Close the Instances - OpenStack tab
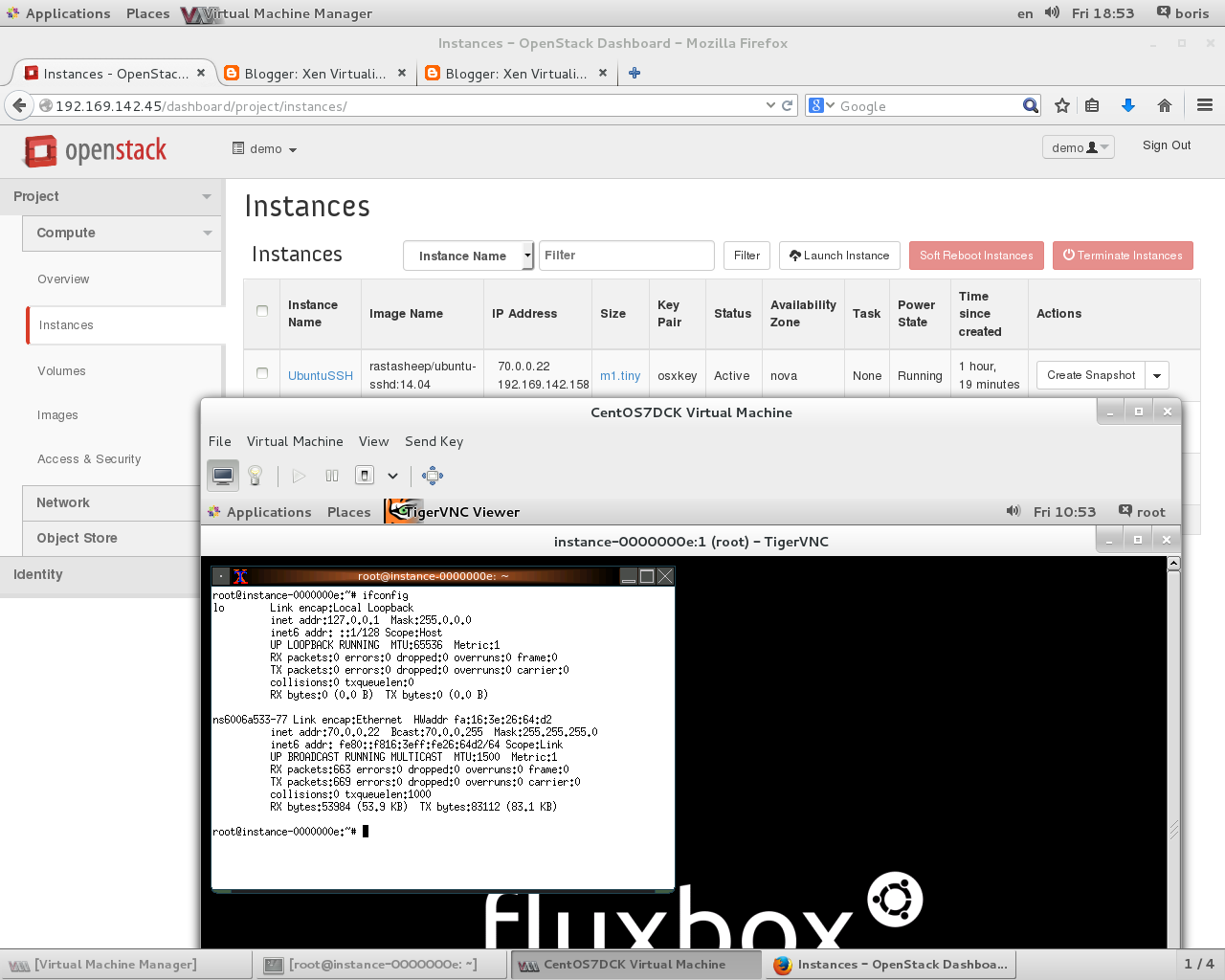Viewport: 1225px width, 980px height. click(x=201, y=73)
